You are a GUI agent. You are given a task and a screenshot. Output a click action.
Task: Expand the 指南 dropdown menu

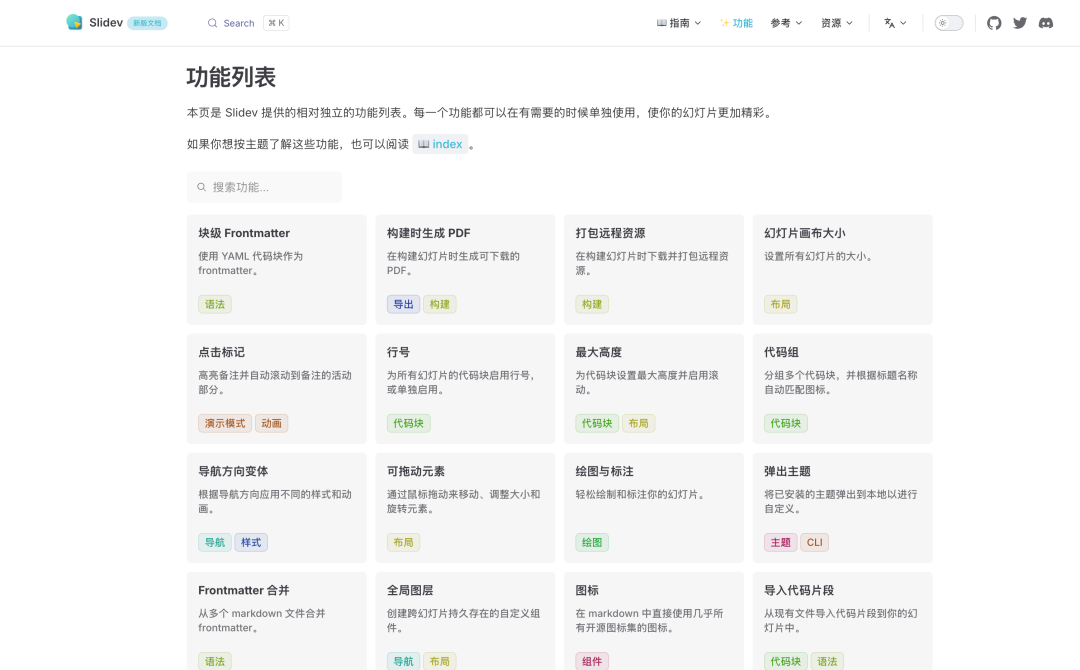(679, 23)
